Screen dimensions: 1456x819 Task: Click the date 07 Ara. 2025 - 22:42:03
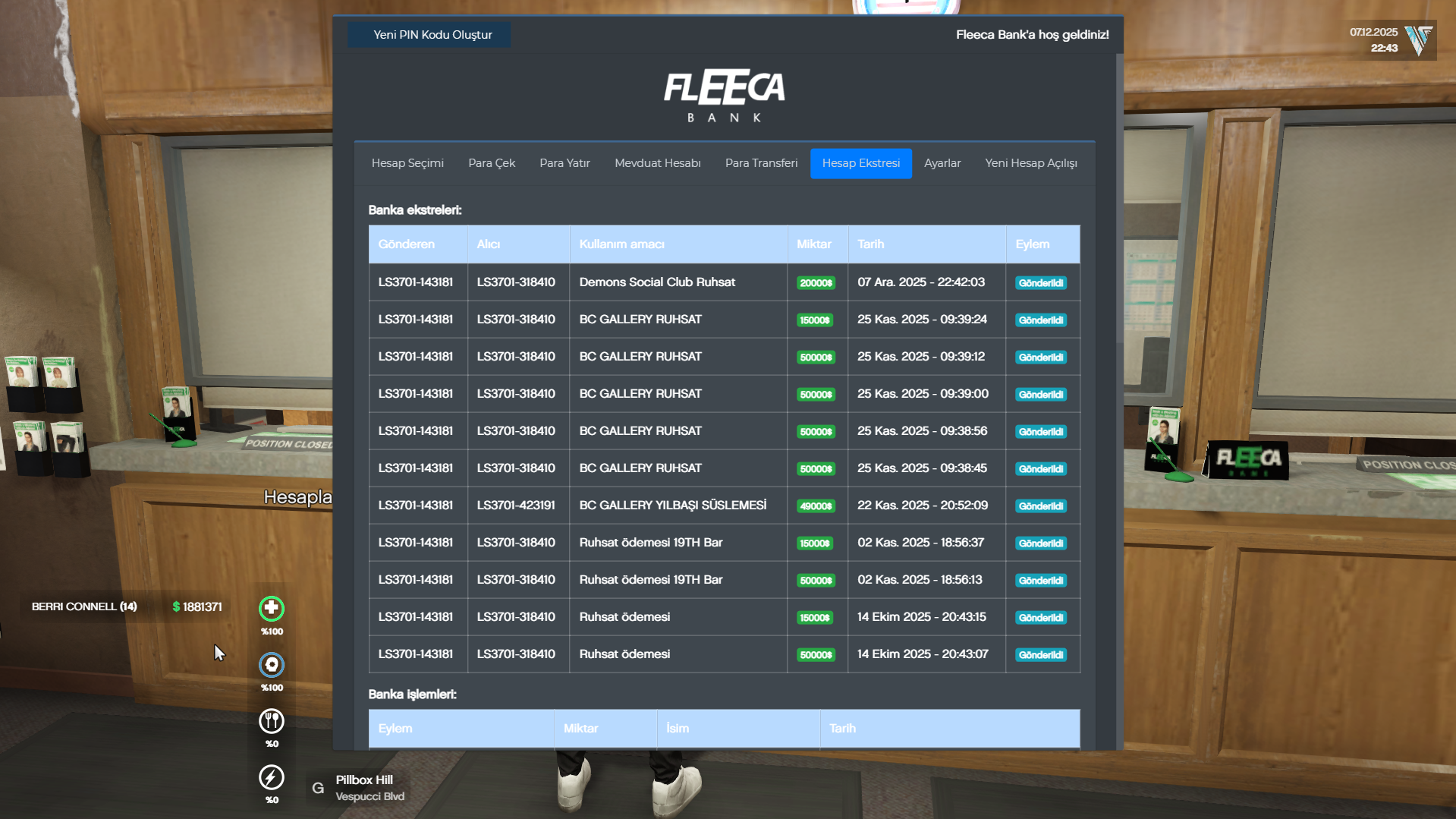click(x=921, y=282)
